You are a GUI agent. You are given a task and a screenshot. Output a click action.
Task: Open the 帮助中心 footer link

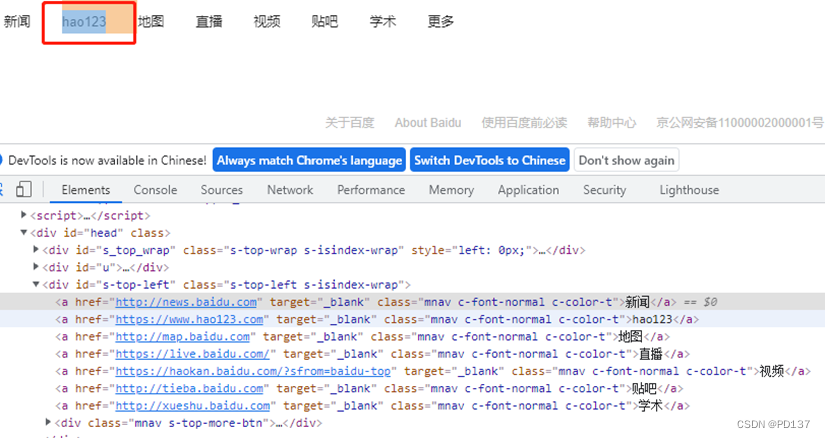tap(612, 123)
